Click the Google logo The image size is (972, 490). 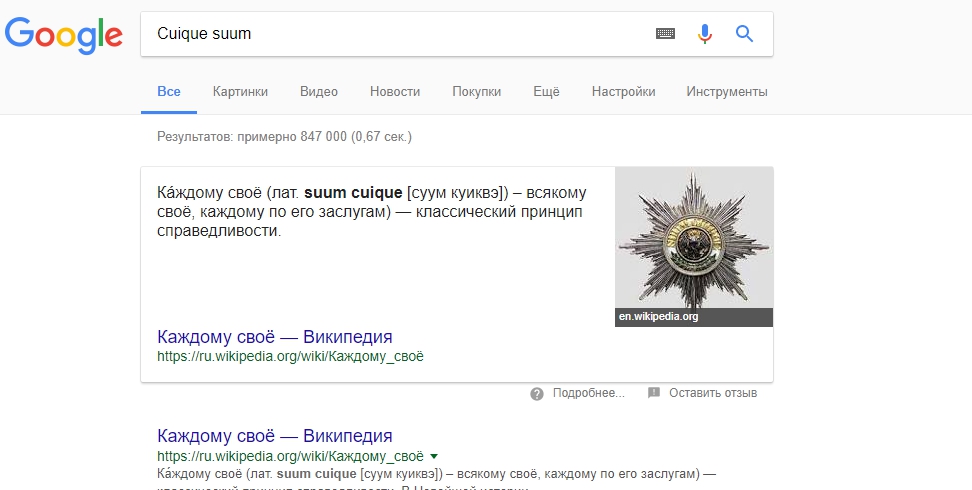pyautogui.click(x=63, y=35)
